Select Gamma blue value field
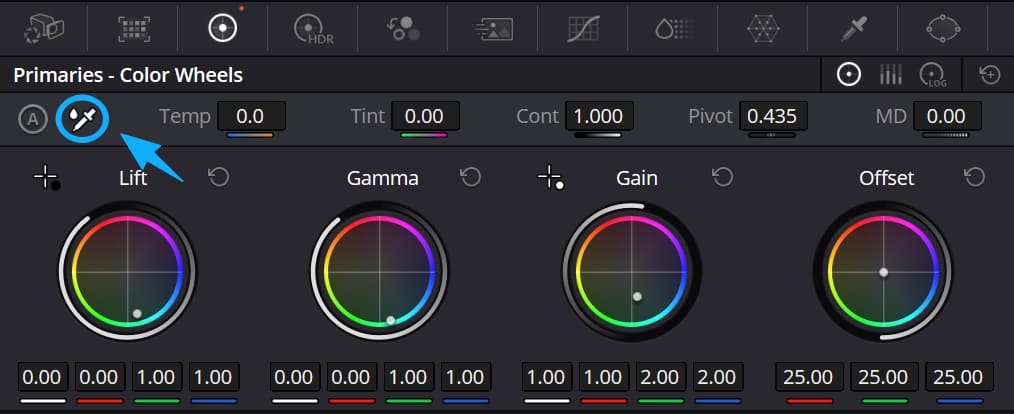Viewport: 1014px width, 414px height. tap(466, 377)
